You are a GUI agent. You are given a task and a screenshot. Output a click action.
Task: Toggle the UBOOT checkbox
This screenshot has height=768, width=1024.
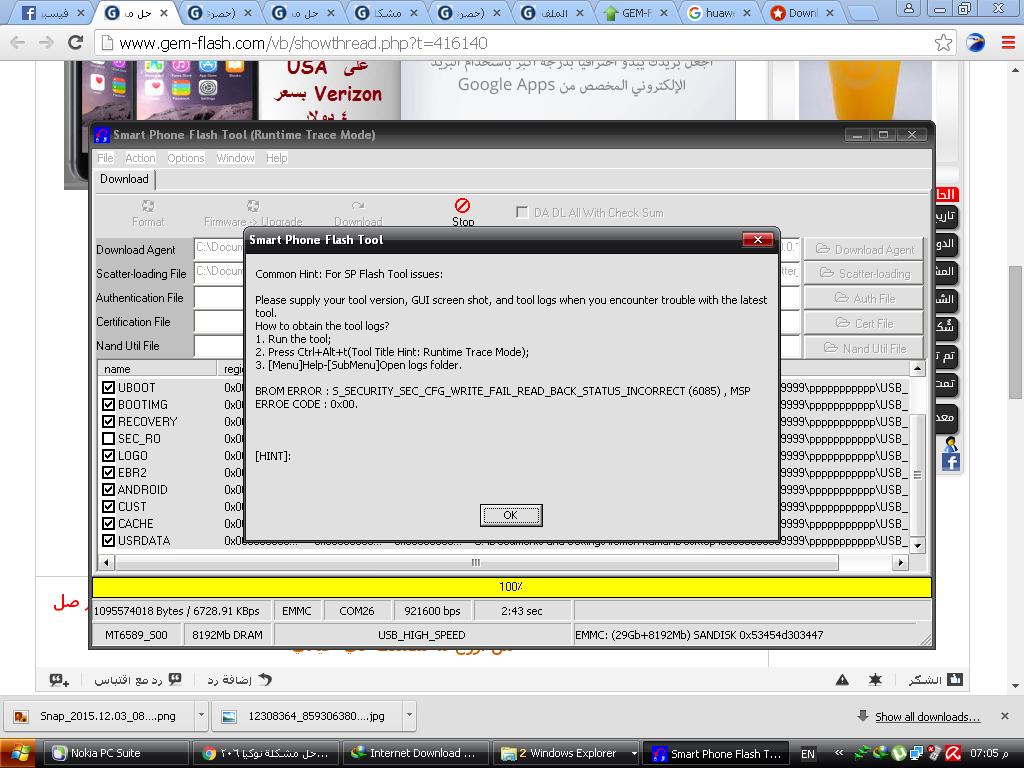pos(108,387)
